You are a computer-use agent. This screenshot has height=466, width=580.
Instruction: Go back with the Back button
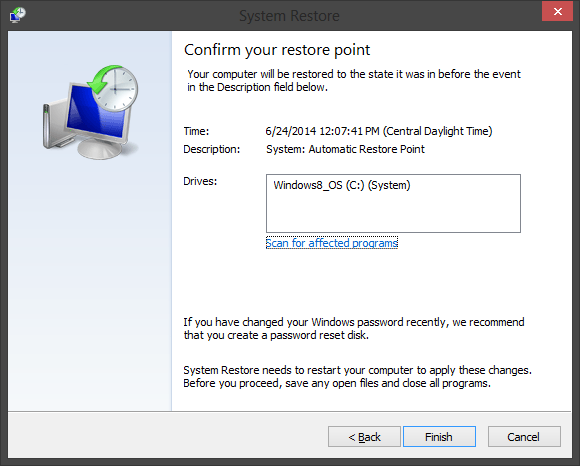tap(364, 437)
